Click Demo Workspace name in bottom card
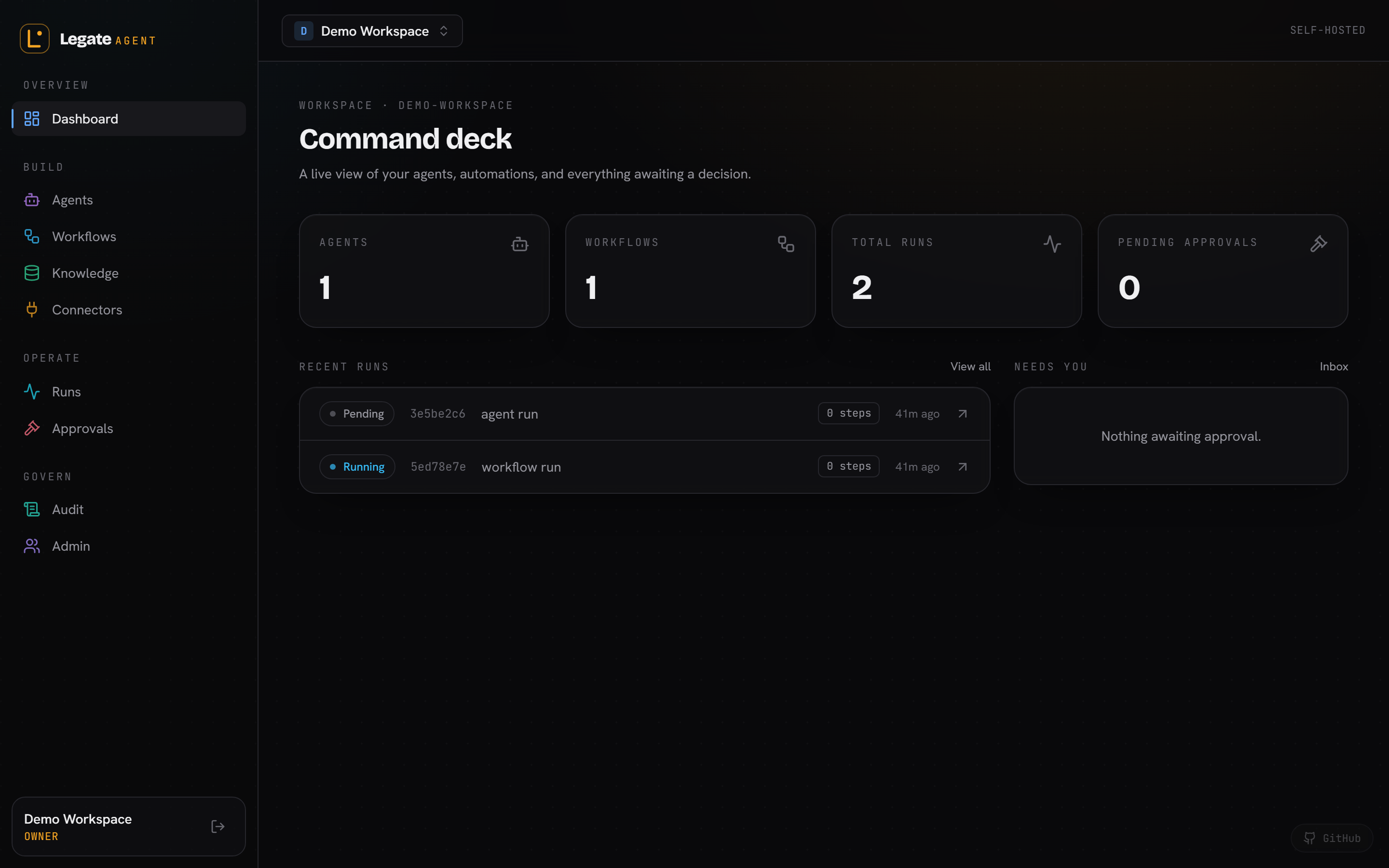Image resolution: width=1389 pixels, height=868 pixels. 78,819
